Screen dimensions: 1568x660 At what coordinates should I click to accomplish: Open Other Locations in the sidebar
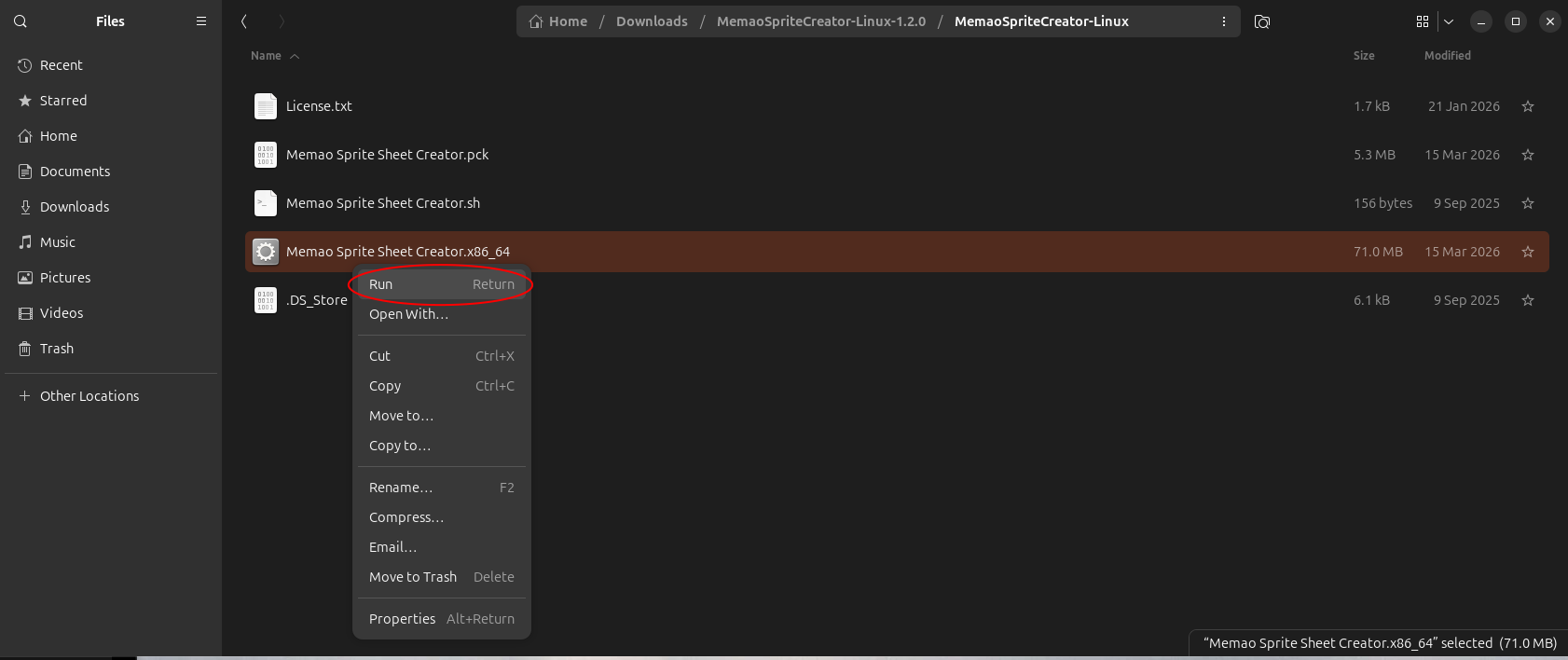coord(111,396)
